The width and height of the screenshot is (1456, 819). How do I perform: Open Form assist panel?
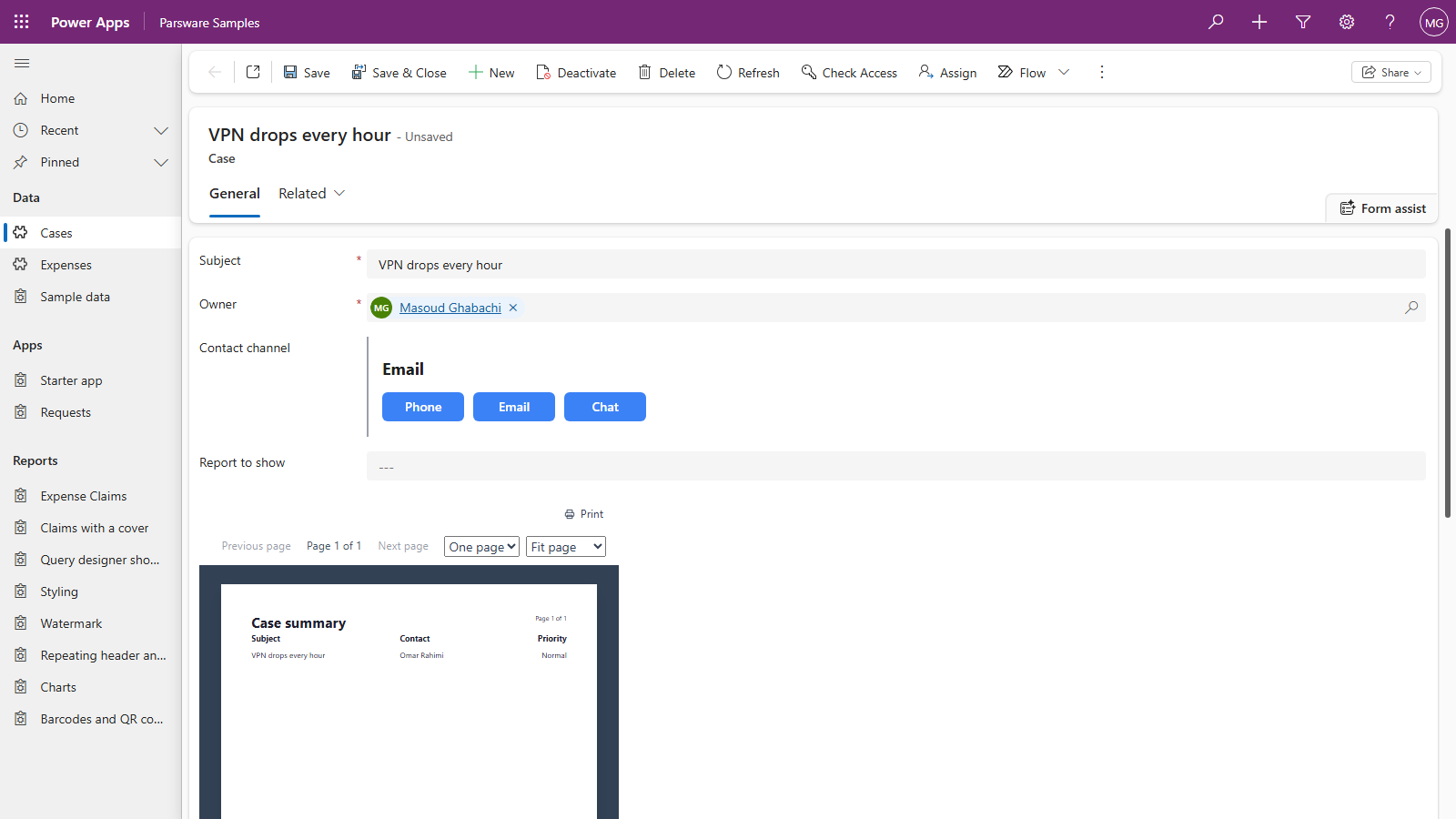(x=1382, y=208)
